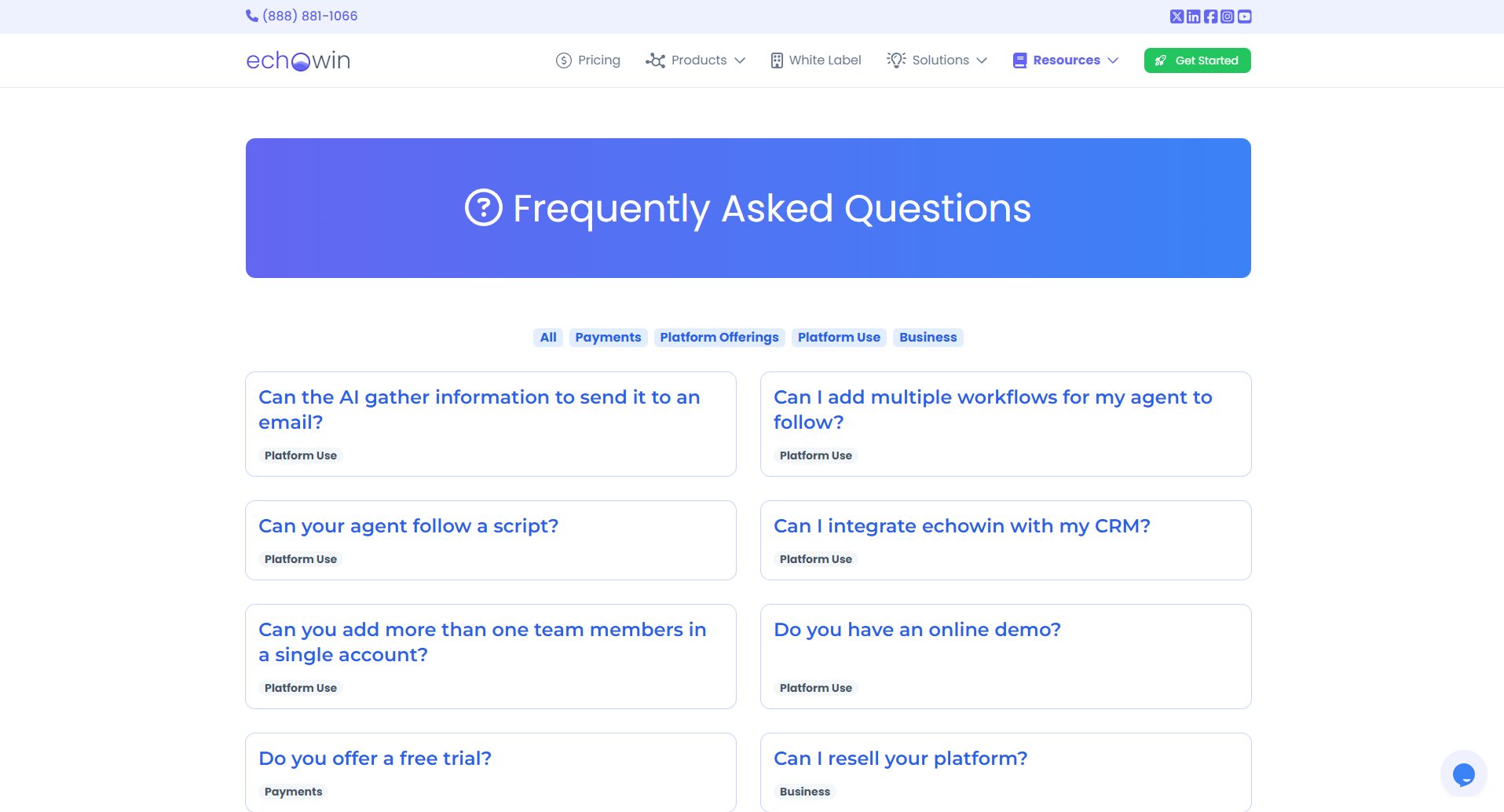Click the phone icon beside the number
Image resolution: width=1504 pixels, height=812 pixels.
(252, 16)
